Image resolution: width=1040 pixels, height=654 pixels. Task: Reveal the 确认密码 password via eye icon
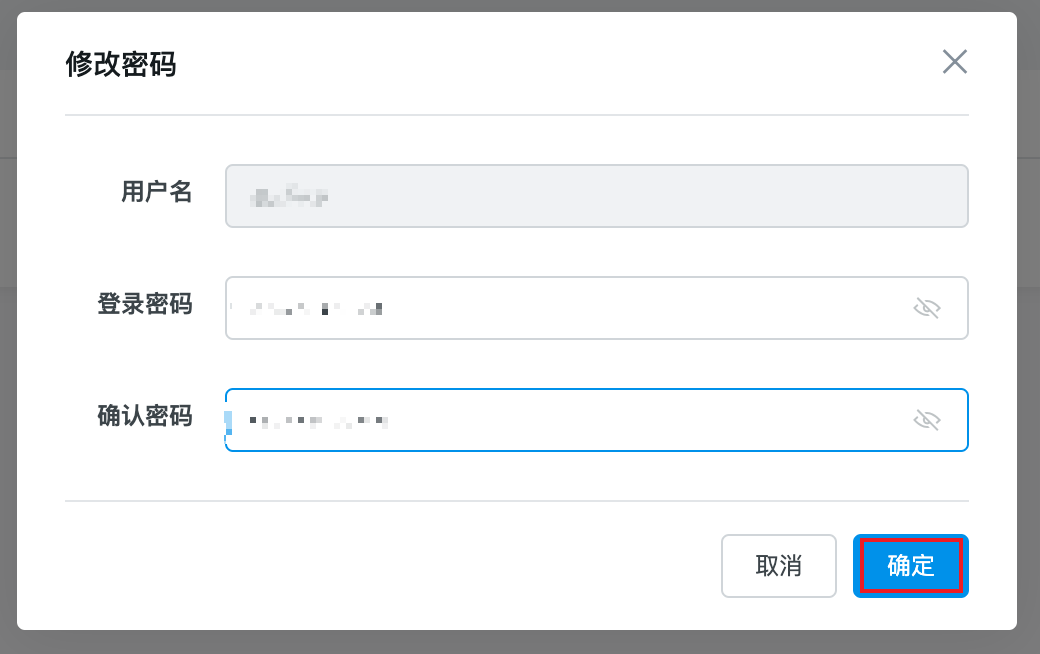[x=927, y=420]
